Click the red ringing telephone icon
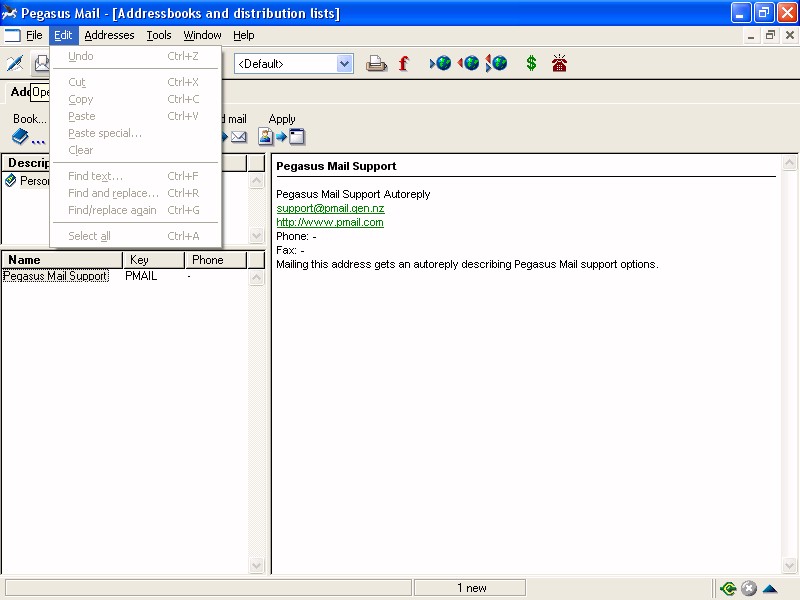Viewport: 800px width, 600px height. pyautogui.click(x=559, y=63)
